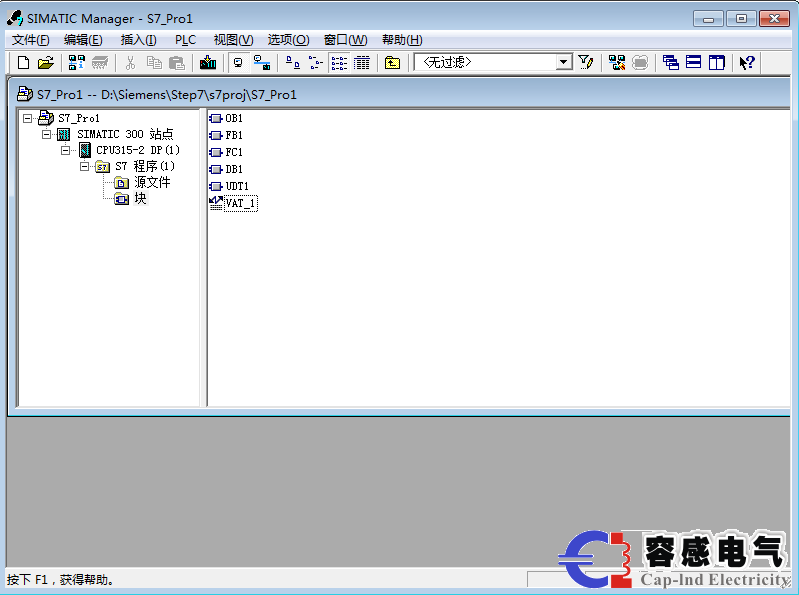Viewport: 799px width, 595px height.
Task: Open the 视图(V) menu
Action: (233, 40)
